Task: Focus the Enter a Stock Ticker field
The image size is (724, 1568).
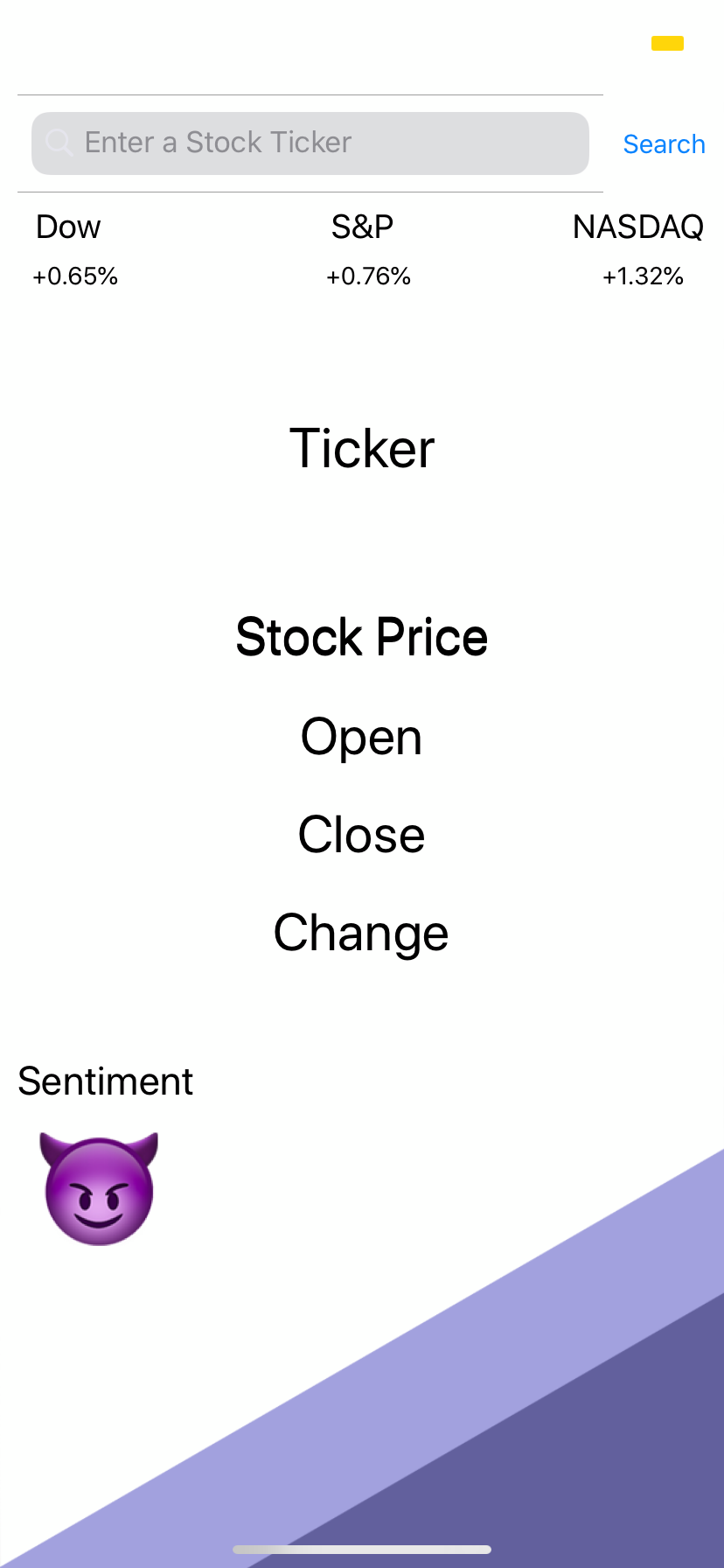Action: tap(324, 143)
